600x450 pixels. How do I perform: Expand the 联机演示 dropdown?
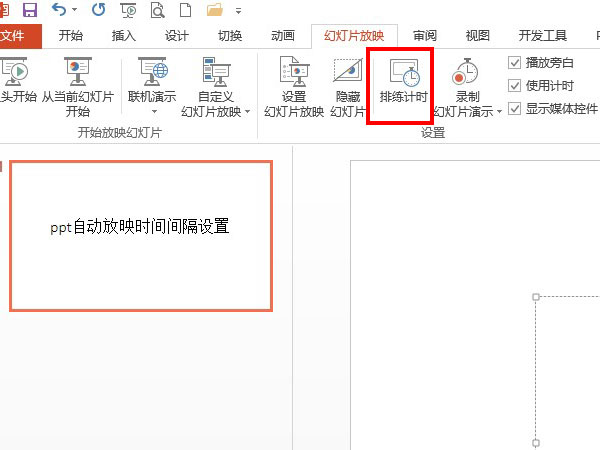click(x=154, y=111)
